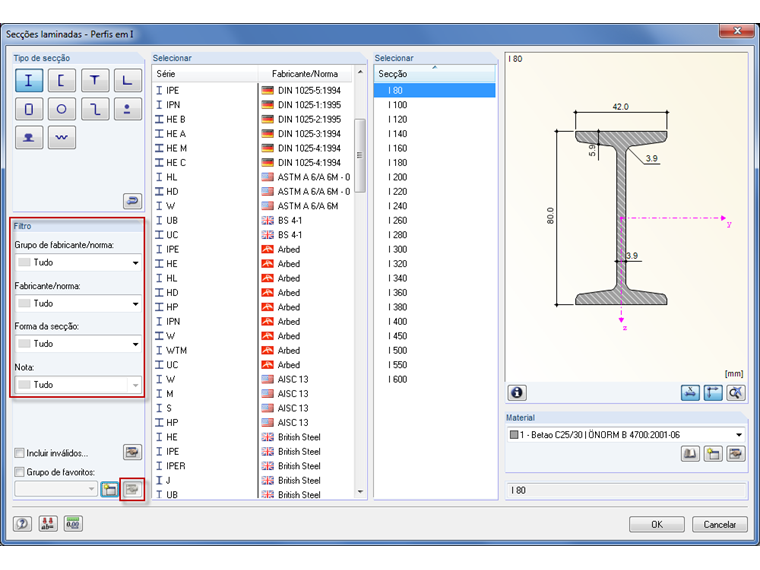Enable the Grupo de favoritos checkbox

[x=19, y=472]
